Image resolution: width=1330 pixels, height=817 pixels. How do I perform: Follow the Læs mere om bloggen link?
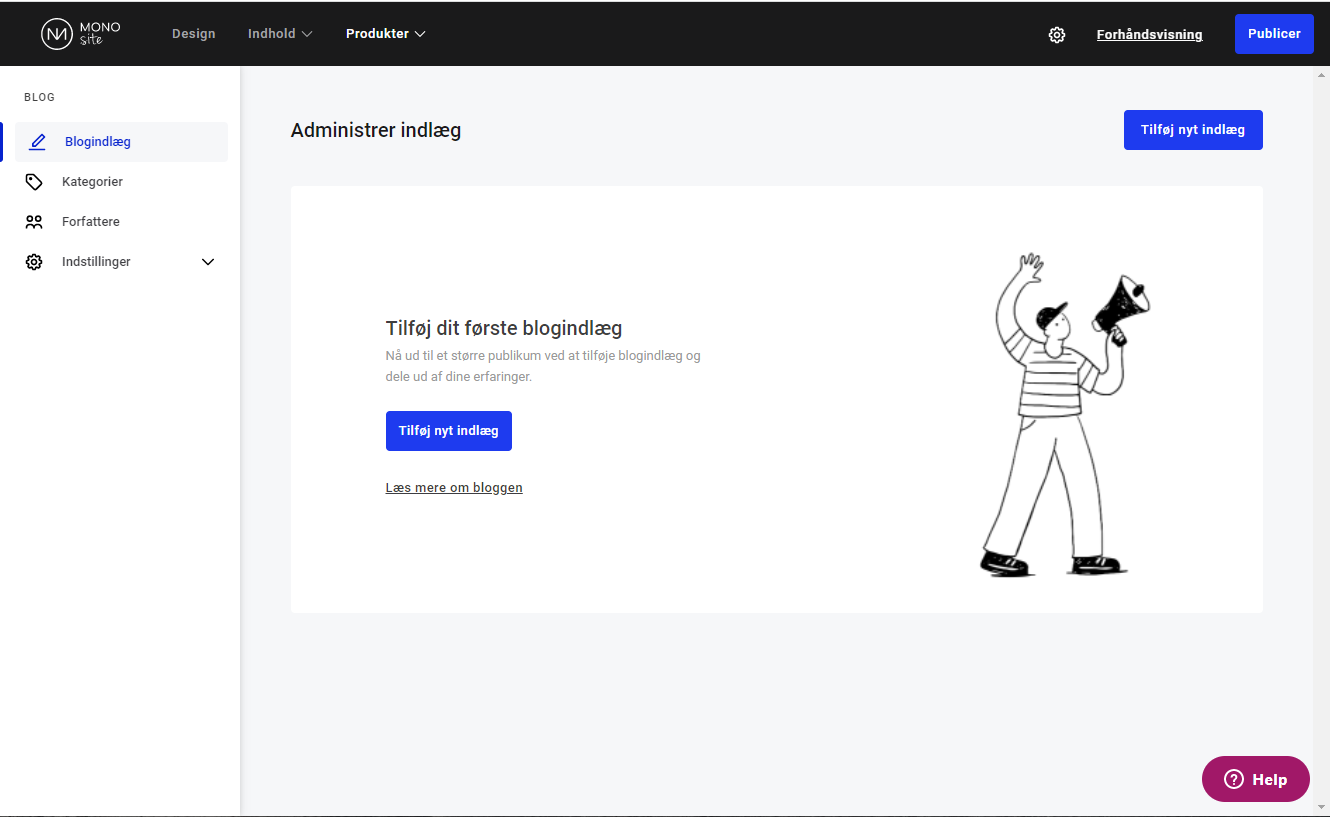(x=454, y=488)
